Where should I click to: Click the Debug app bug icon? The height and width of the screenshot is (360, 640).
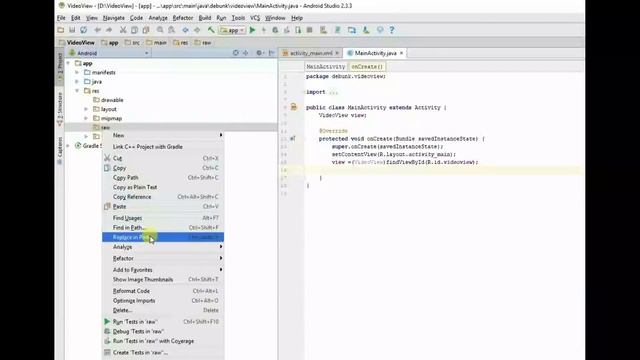(x=275, y=30)
